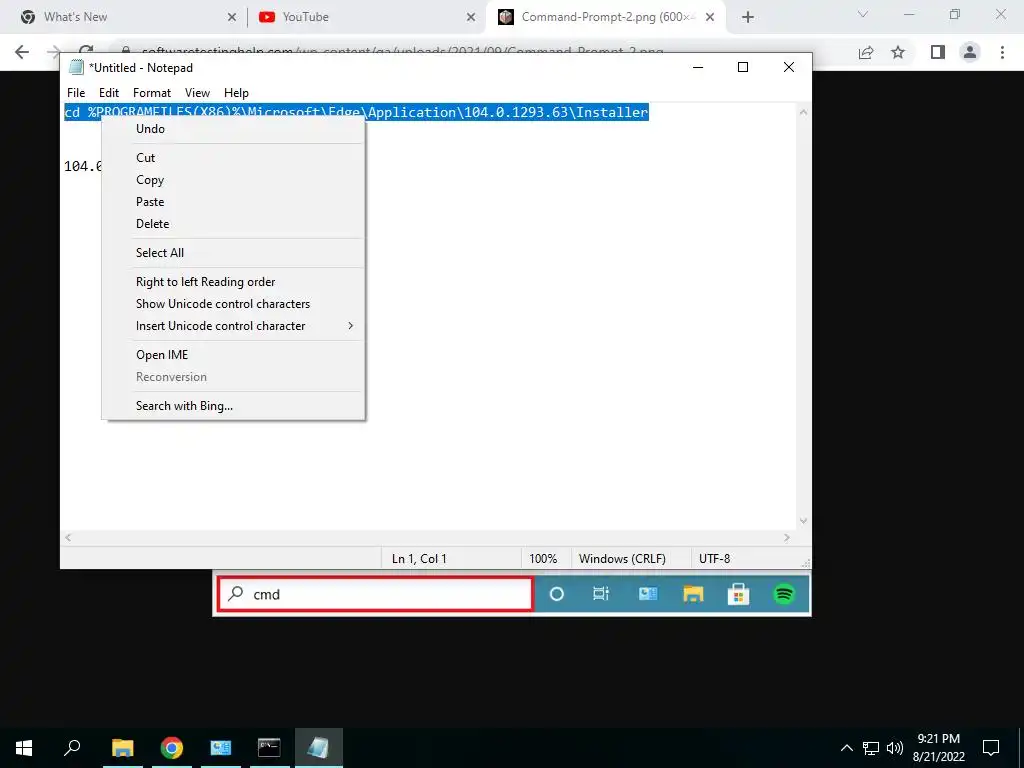Go back in the Chrome browser
Viewport: 1024px width, 768px height.
(22, 52)
